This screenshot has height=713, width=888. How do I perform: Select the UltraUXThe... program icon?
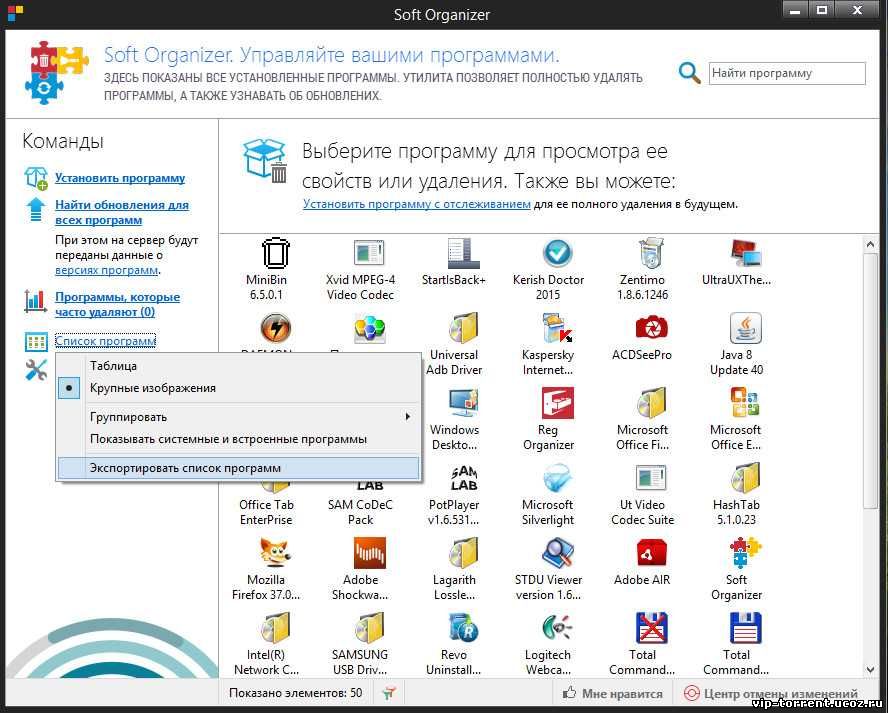coord(745,253)
